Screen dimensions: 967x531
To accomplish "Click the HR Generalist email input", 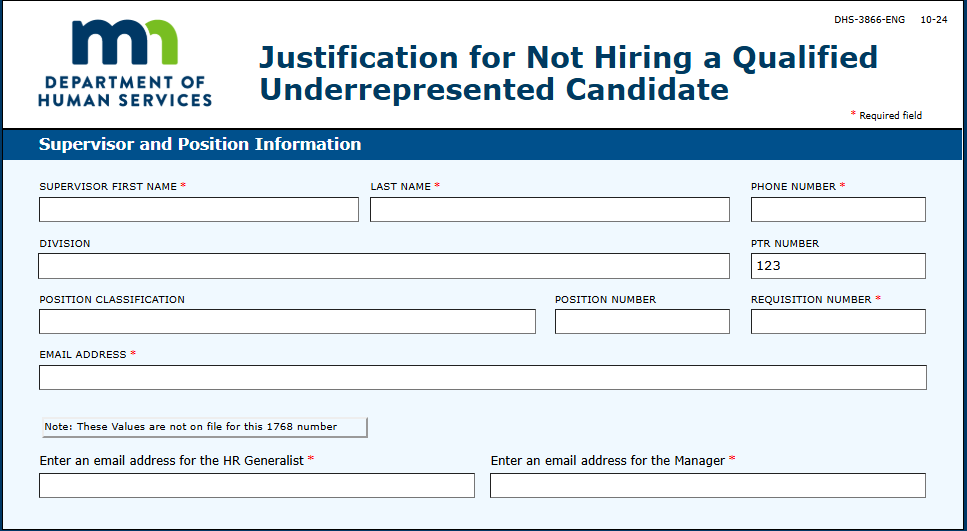I will (x=257, y=485).
